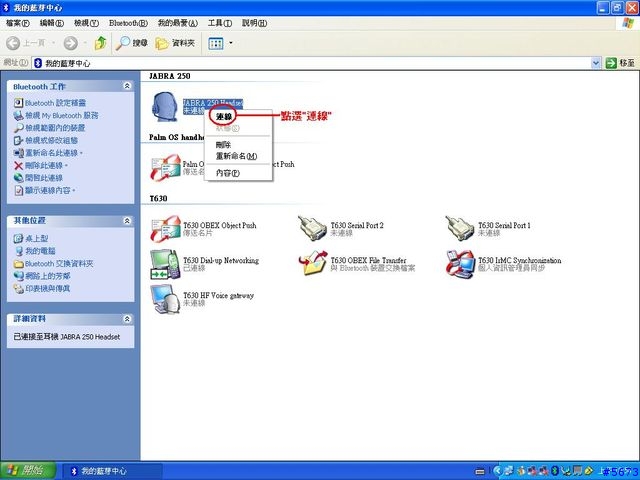Image resolution: width=640 pixels, height=480 pixels.
Task: Click the Back toolbar button
Action: click(x=26, y=42)
